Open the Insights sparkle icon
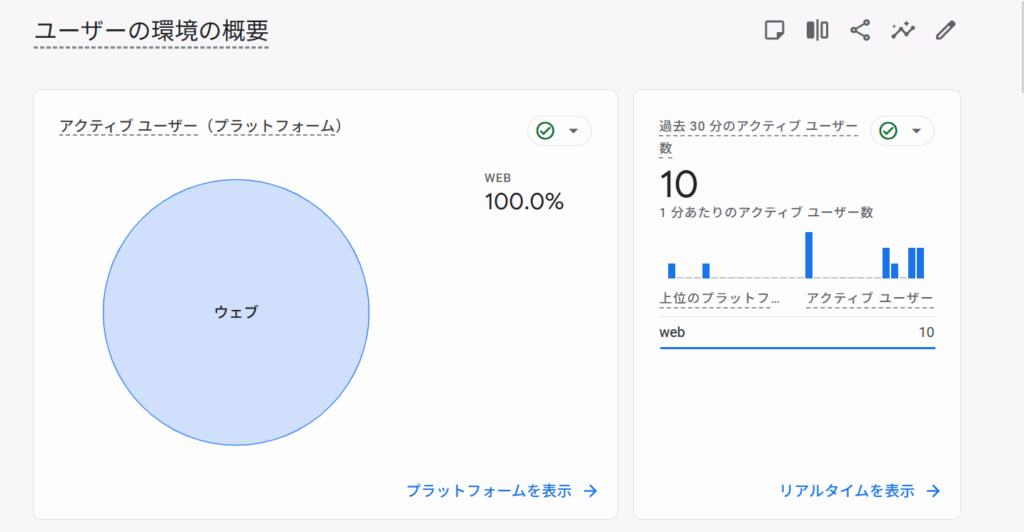This screenshot has height=532, width=1024. tap(903, 30)
